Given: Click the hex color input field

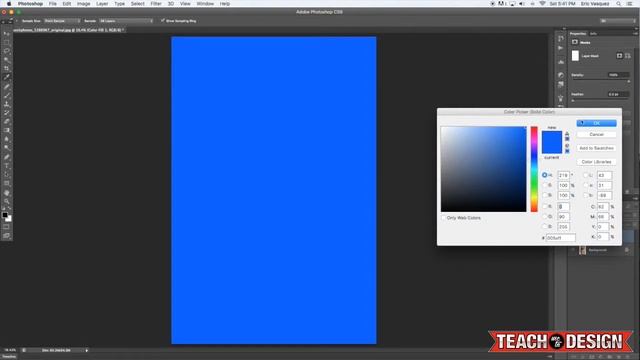Looking at the screenshot, I should pyautogui.click(x=561, y=238).
